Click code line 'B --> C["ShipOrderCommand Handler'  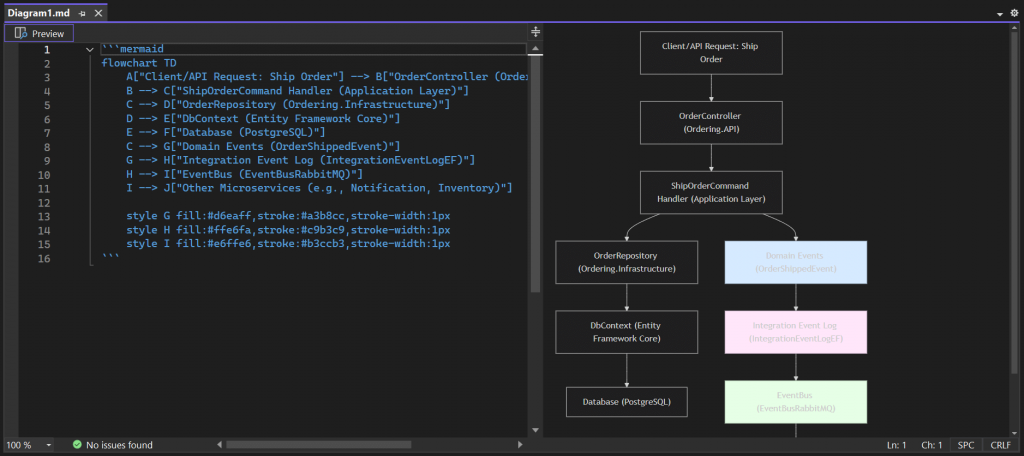(x=297, y=91)
